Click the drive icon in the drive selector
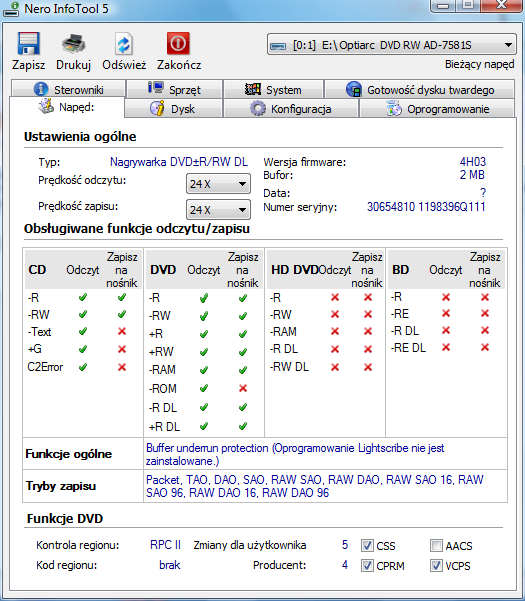The image size is (525, 601). pos(278,46)
